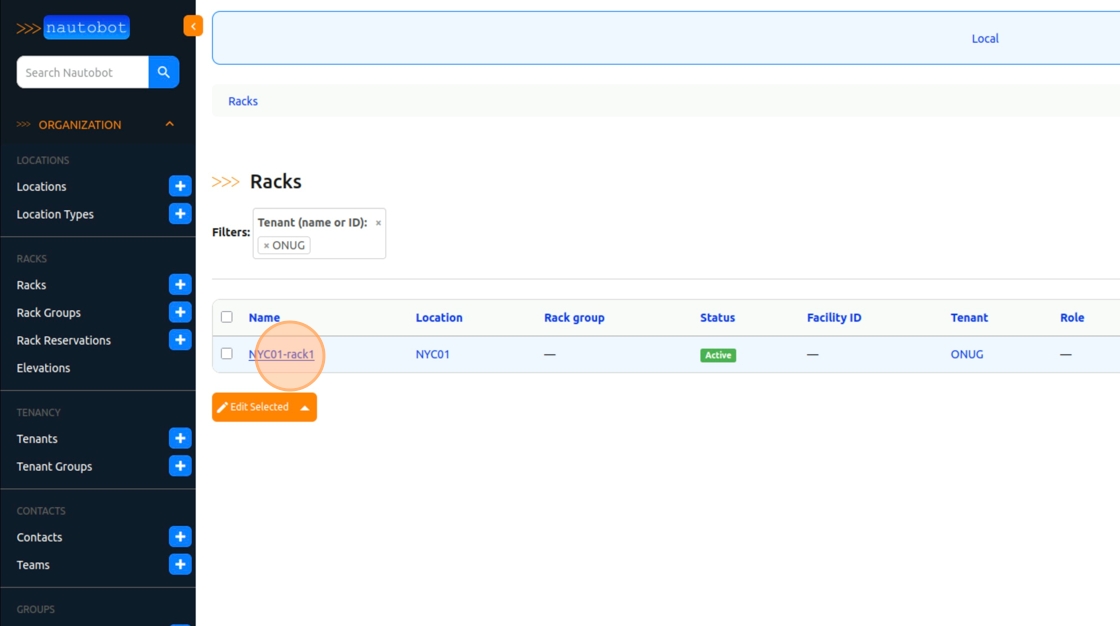
Task: Open Tenants in the sidebar
Action: [x=37, y=439]
